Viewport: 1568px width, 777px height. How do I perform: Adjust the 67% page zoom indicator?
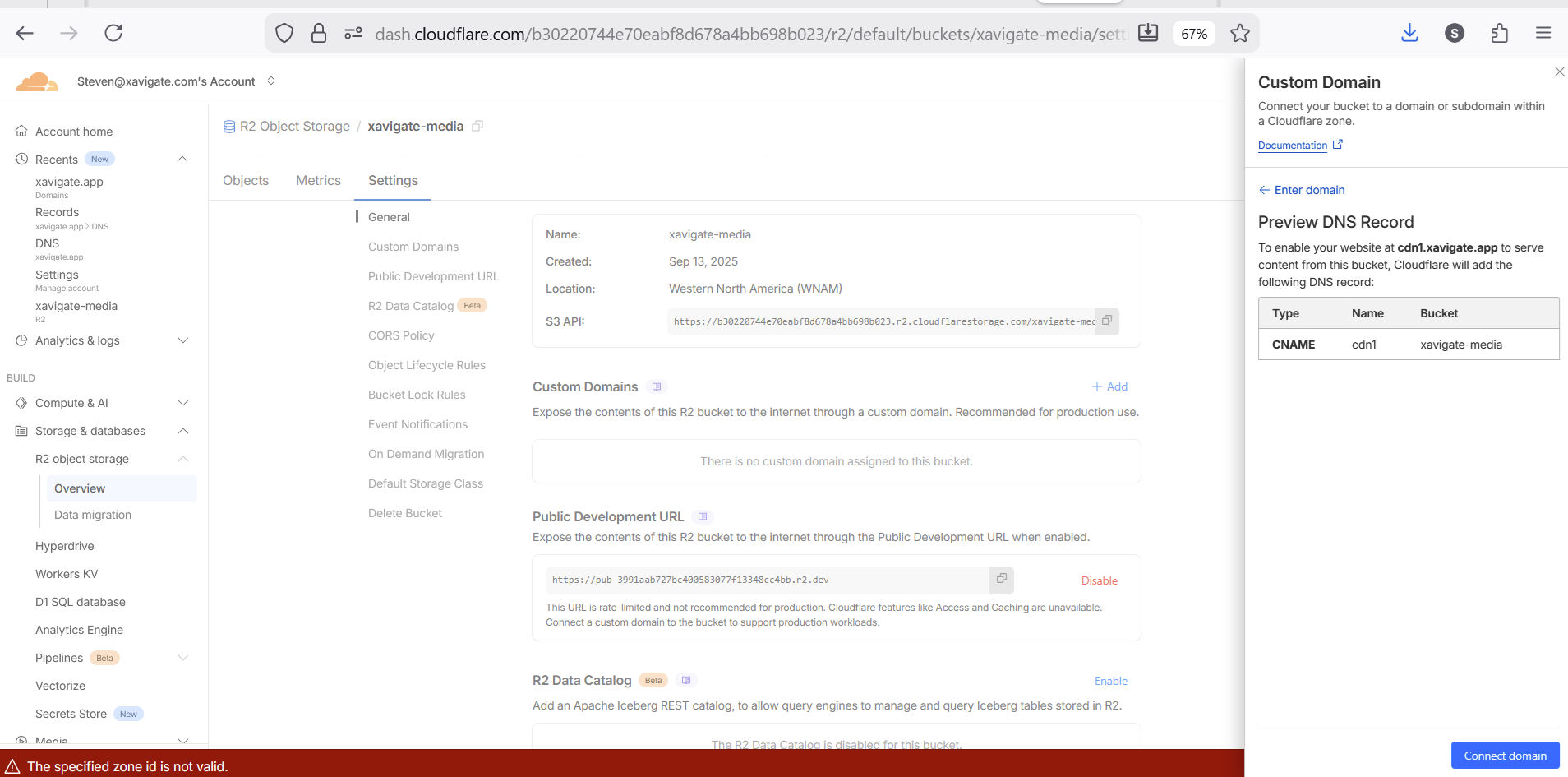(1193, 34)
